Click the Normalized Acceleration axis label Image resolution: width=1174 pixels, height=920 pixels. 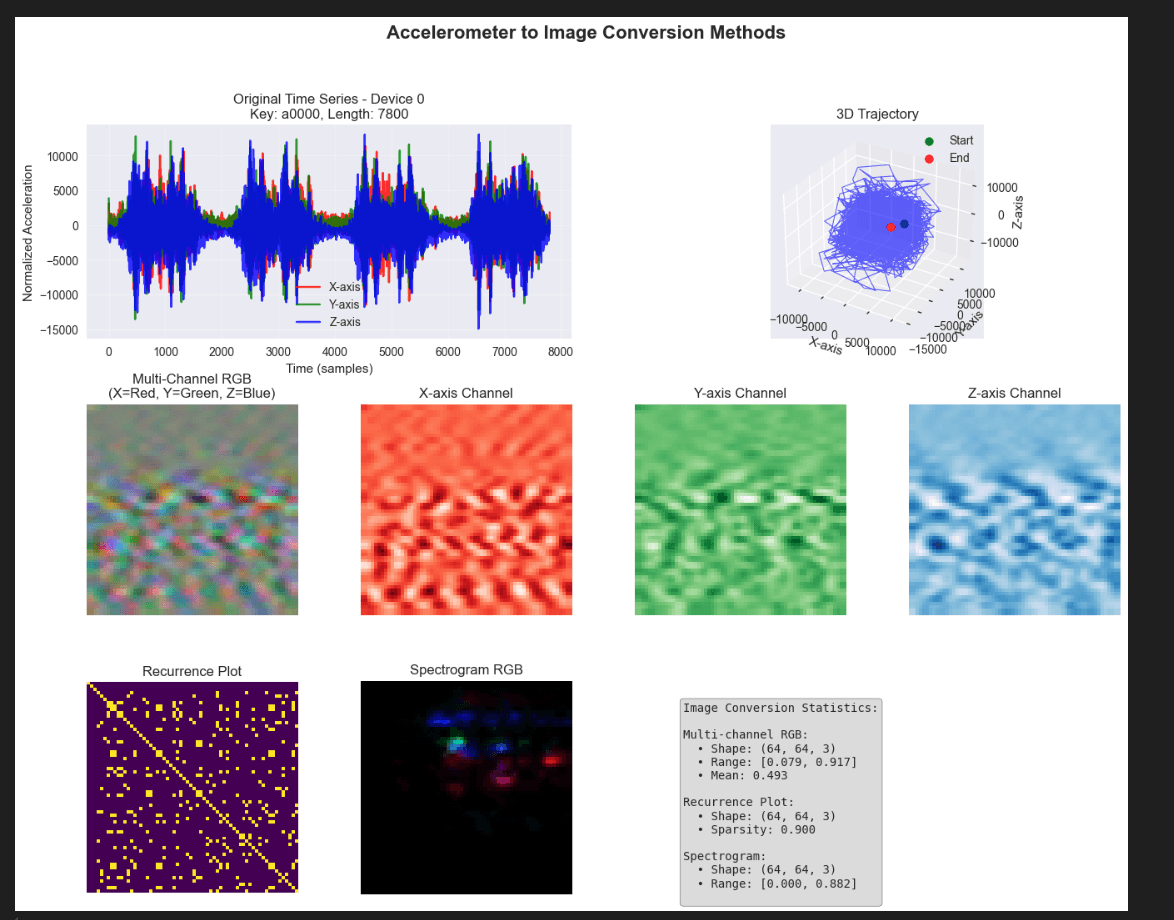click(28, 234)
